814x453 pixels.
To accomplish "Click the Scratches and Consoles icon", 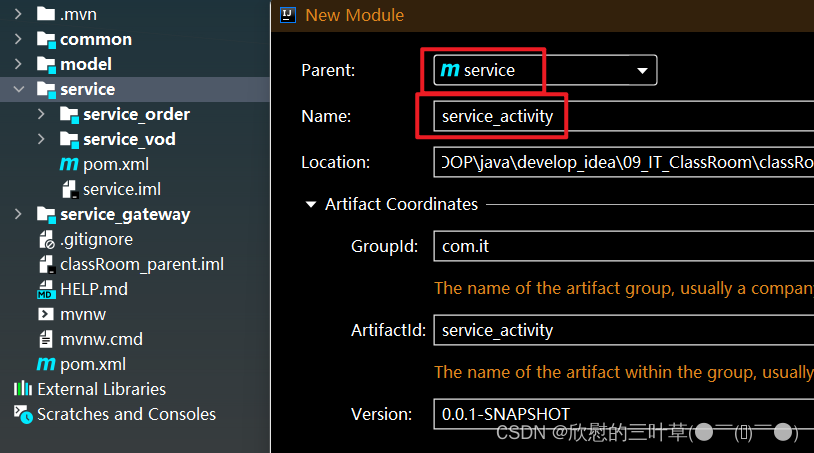I will 23,414.
